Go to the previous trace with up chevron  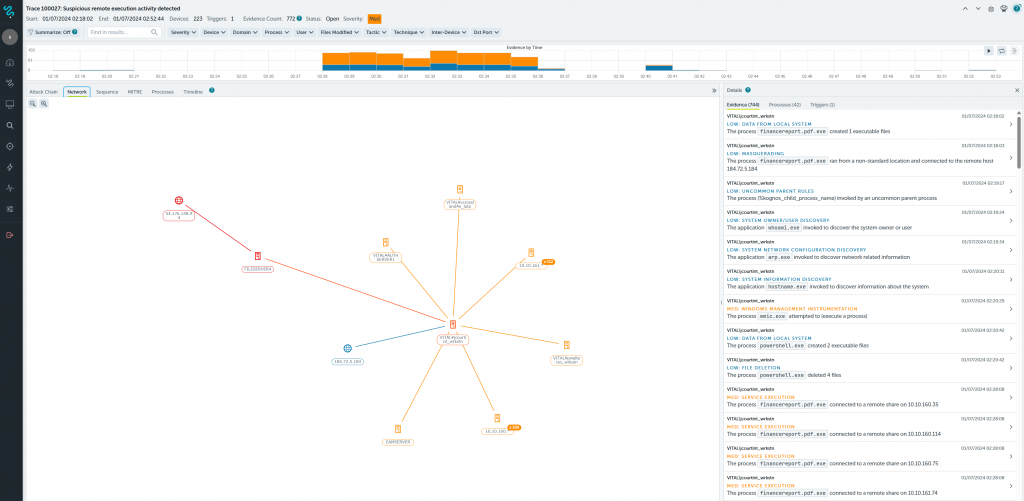tap(966, 7)
